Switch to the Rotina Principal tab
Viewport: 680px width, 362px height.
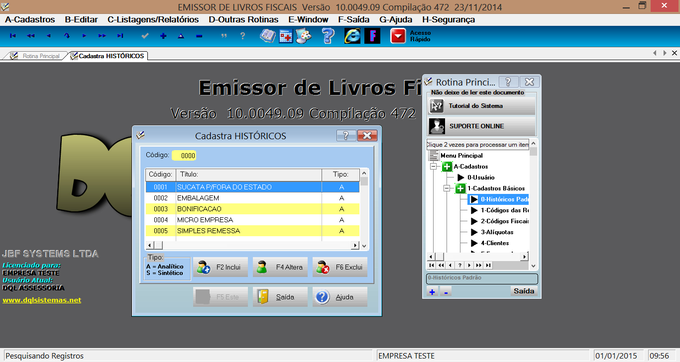click(x=35, y=56)
